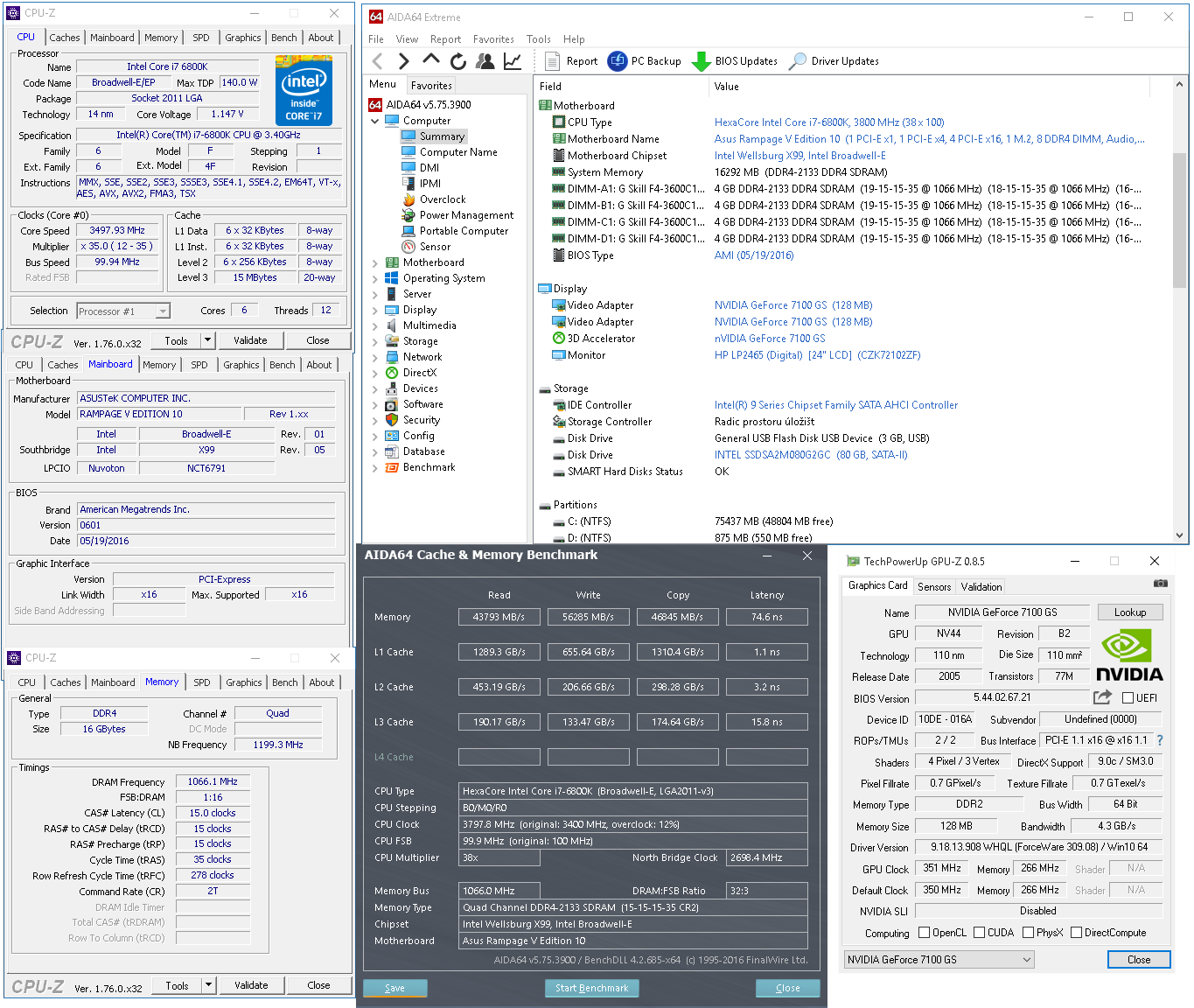
Task: Click the AIDA64 Refresh icon
Action: pos(458,61)
